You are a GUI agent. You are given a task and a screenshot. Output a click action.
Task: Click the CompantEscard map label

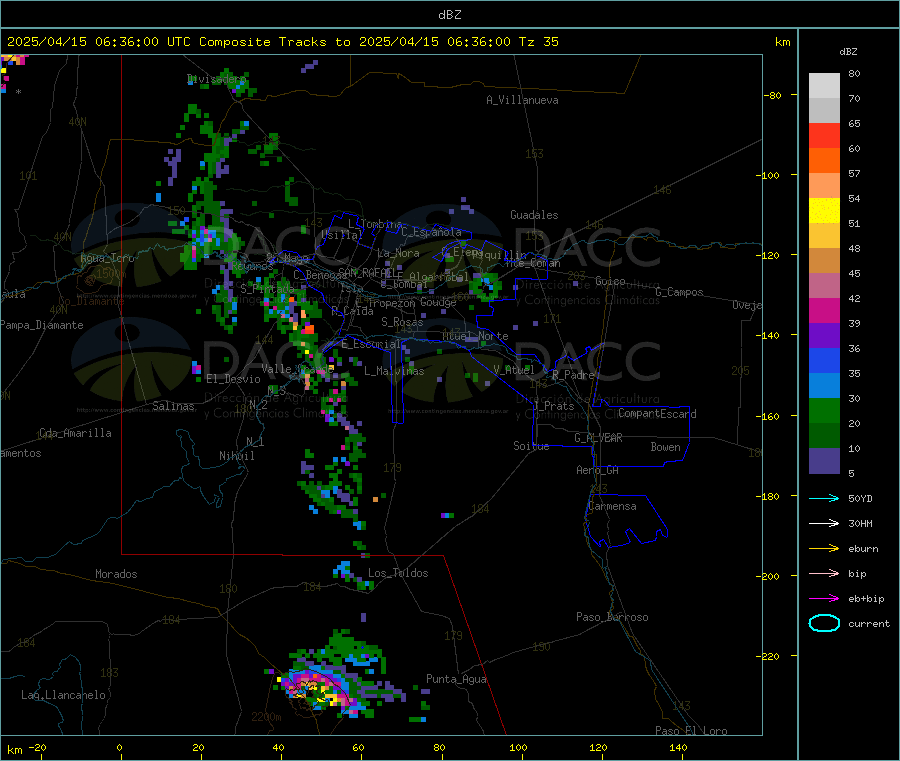657,413
